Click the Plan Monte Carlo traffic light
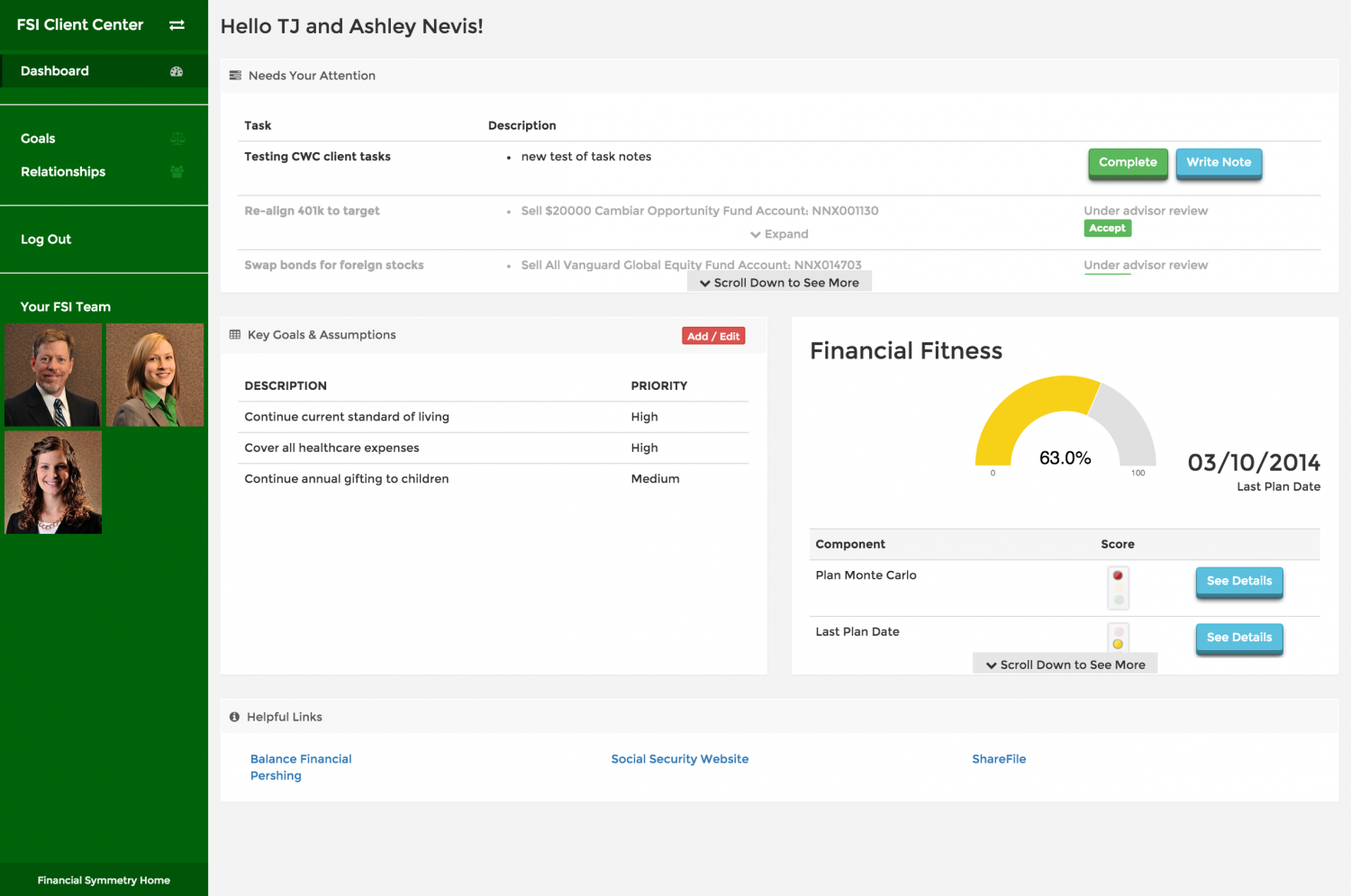 click(x=1118, y=587)
